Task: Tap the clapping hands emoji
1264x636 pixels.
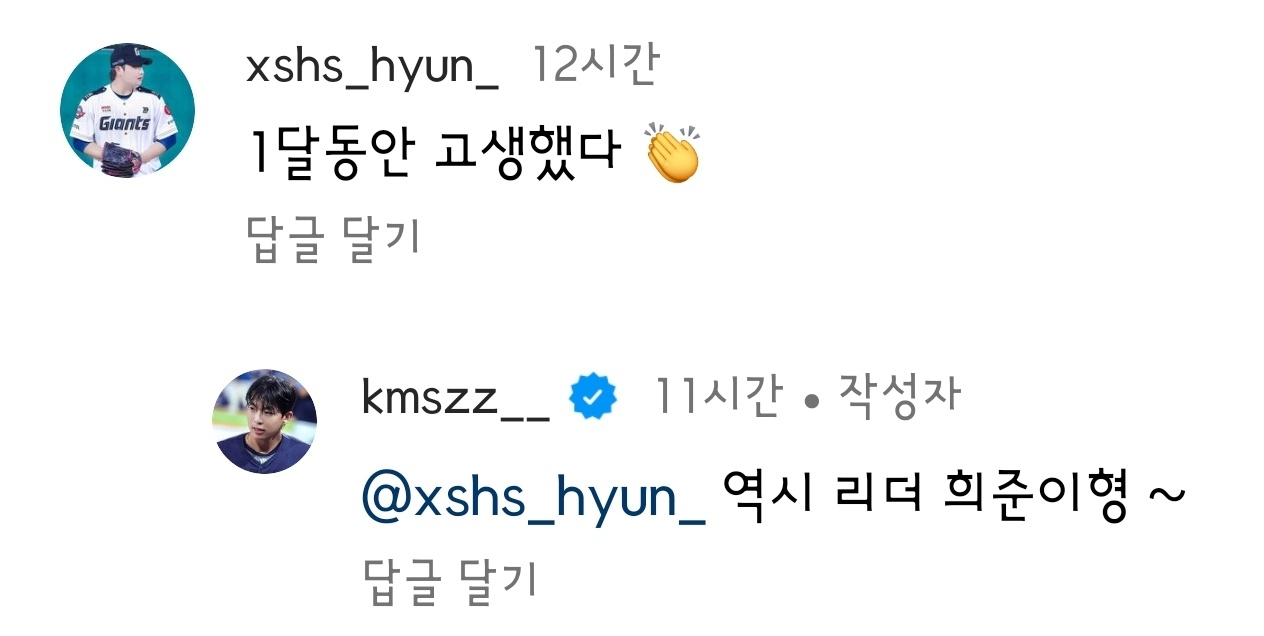Action: 672,155
